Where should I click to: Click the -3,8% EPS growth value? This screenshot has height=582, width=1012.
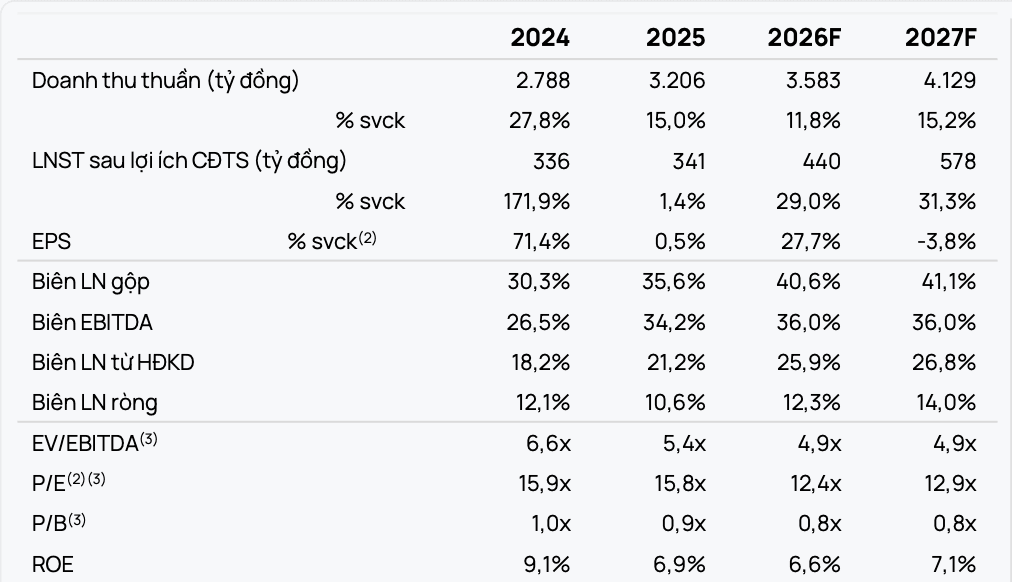(946, 241)
